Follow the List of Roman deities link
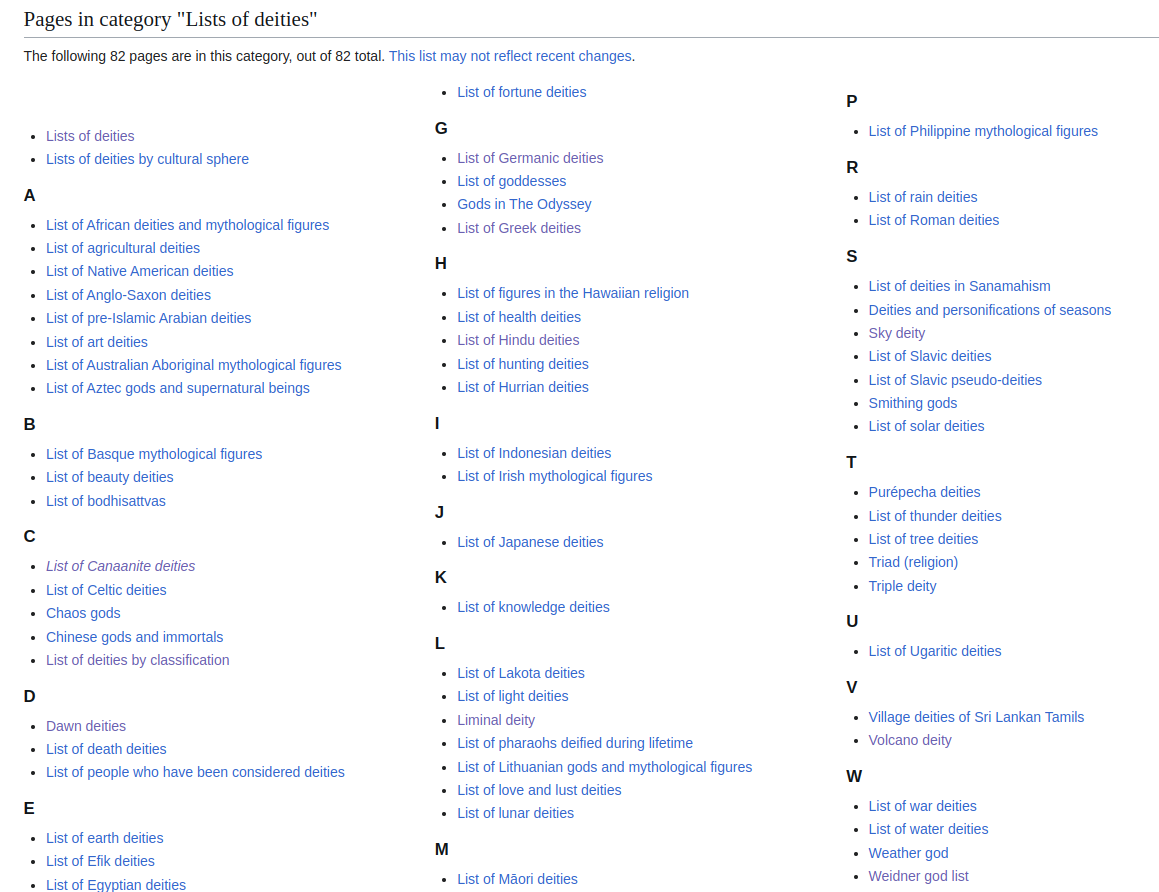The width and height of the screenshot is (1159, 892). tap(933, 219)
